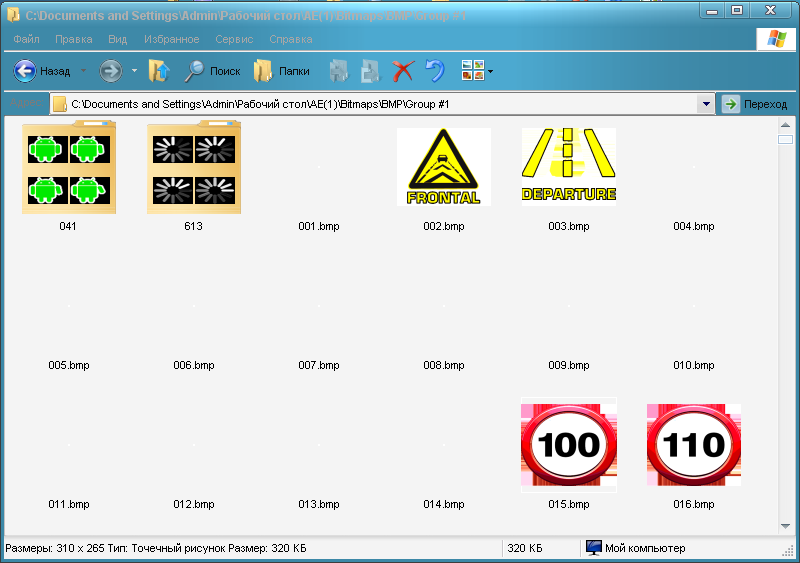Open the Файл menu
This screenshot has height=563, width=800.
[x=27, y=39]
